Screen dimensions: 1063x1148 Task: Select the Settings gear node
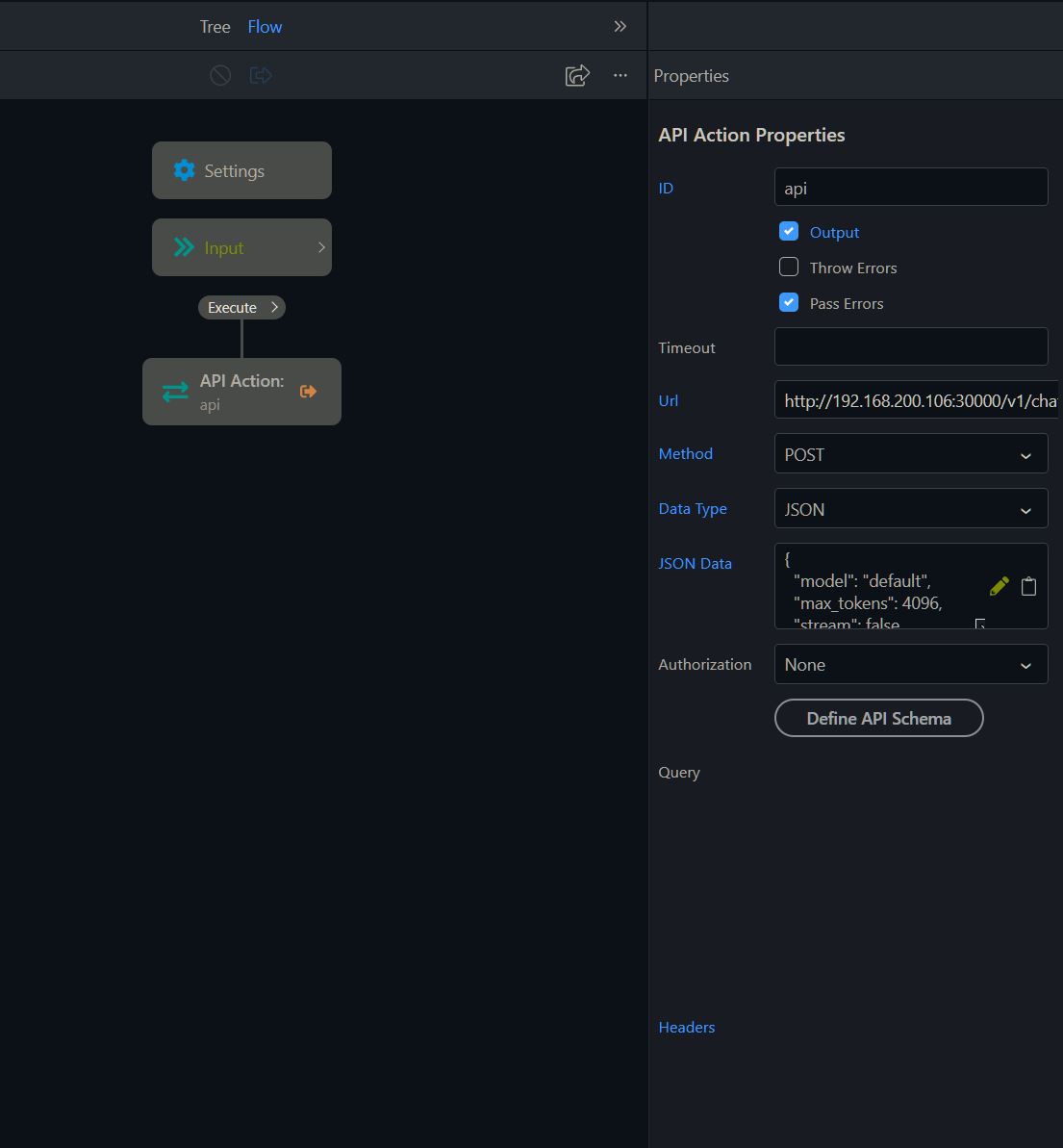[241, 170]
